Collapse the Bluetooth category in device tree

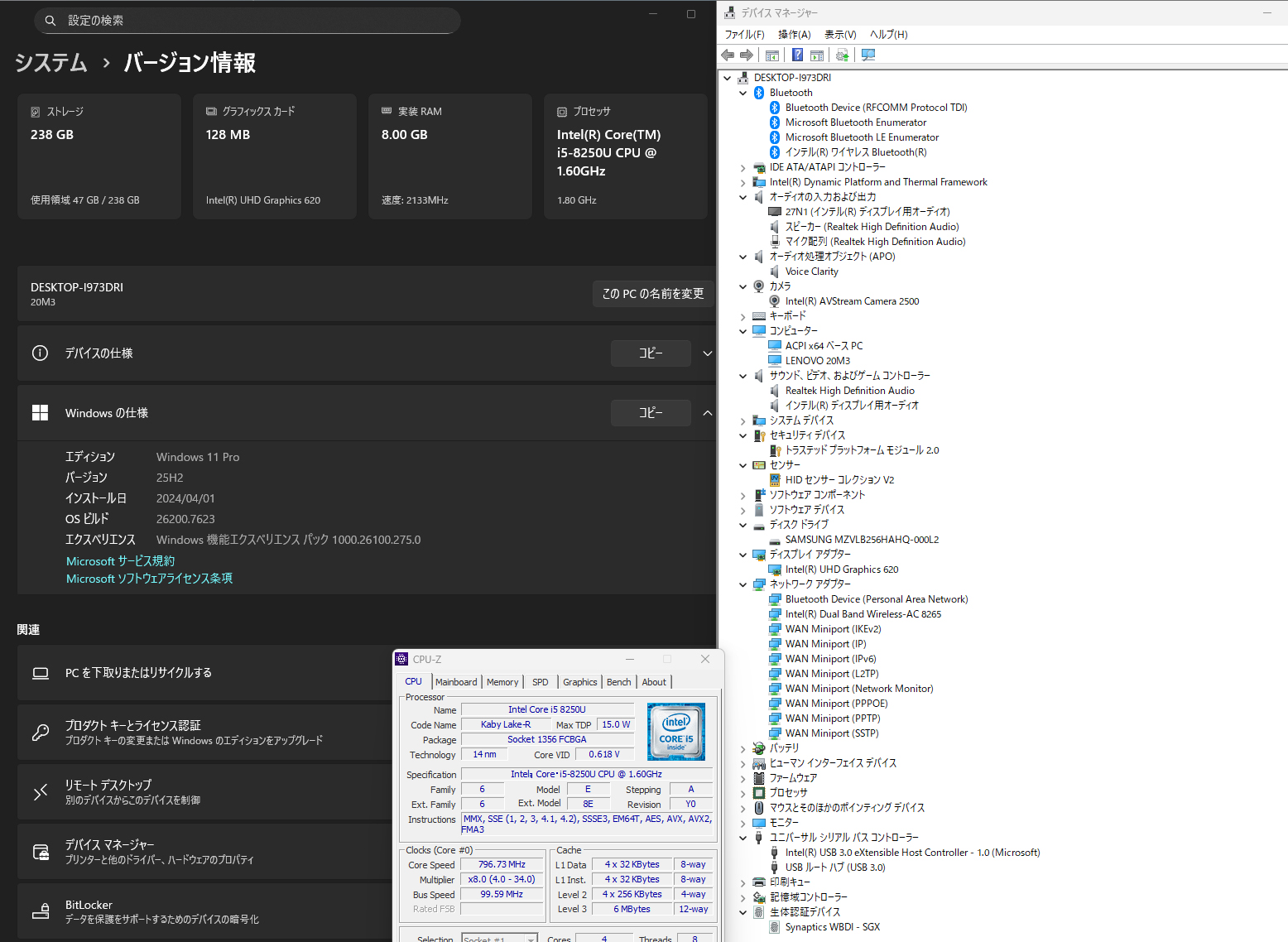click(x=743, y=93)
